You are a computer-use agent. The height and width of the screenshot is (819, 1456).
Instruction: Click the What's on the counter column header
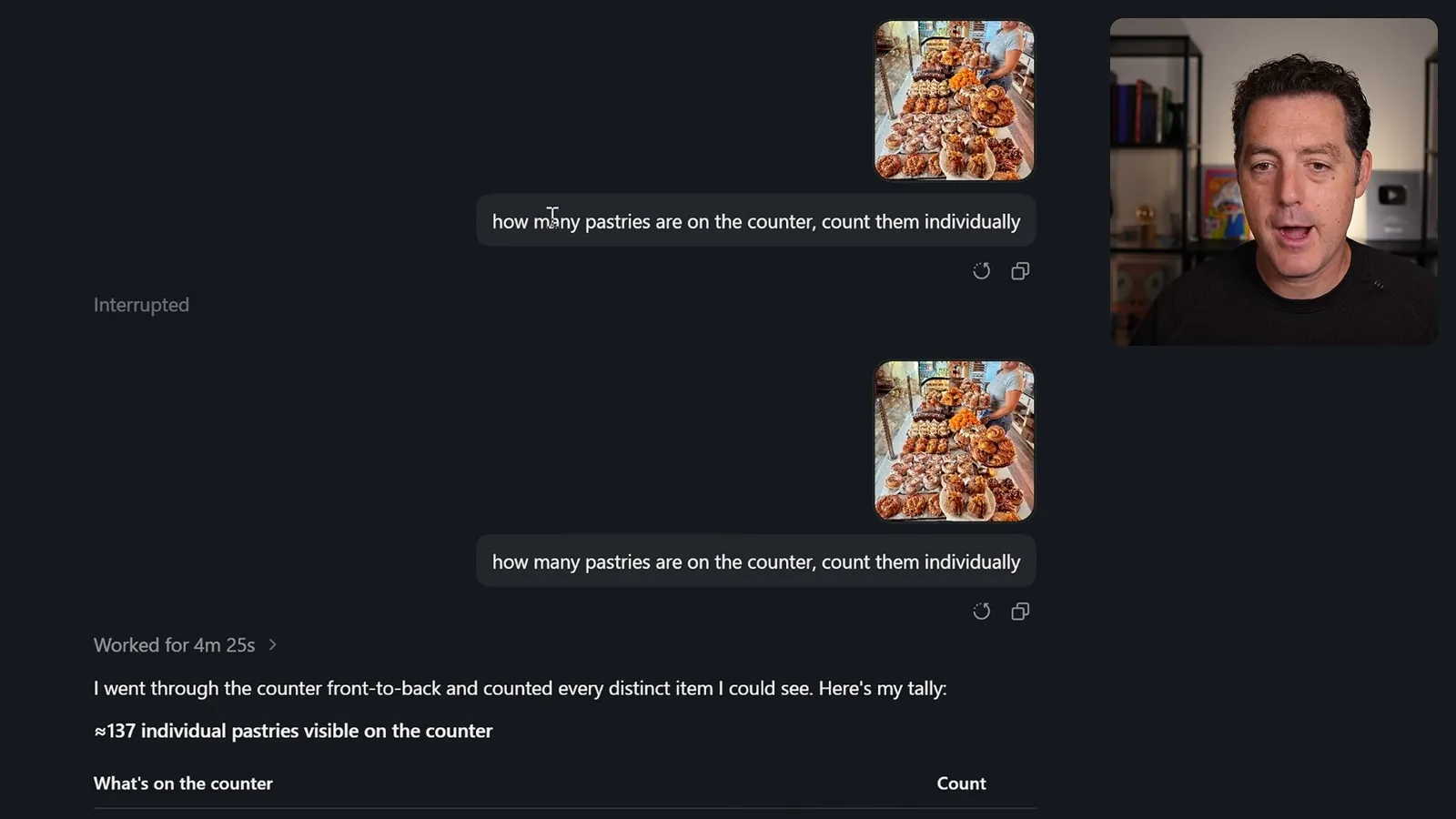pyautogui.click(x=183, y=784)
